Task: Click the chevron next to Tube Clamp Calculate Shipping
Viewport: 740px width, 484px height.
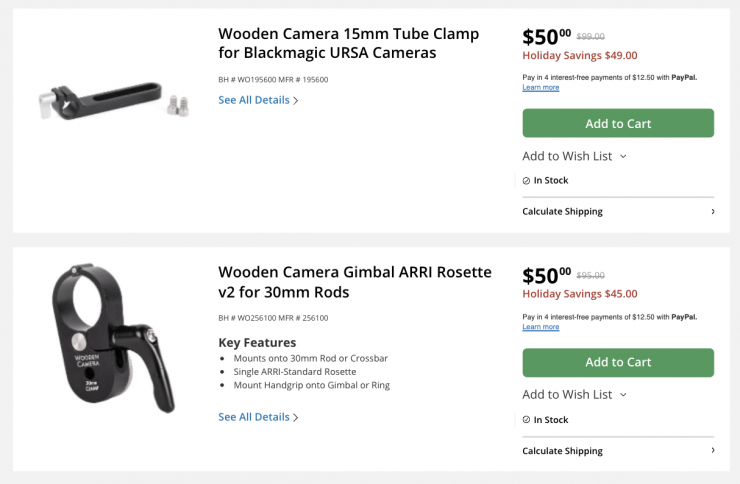Action: (712, 212)
